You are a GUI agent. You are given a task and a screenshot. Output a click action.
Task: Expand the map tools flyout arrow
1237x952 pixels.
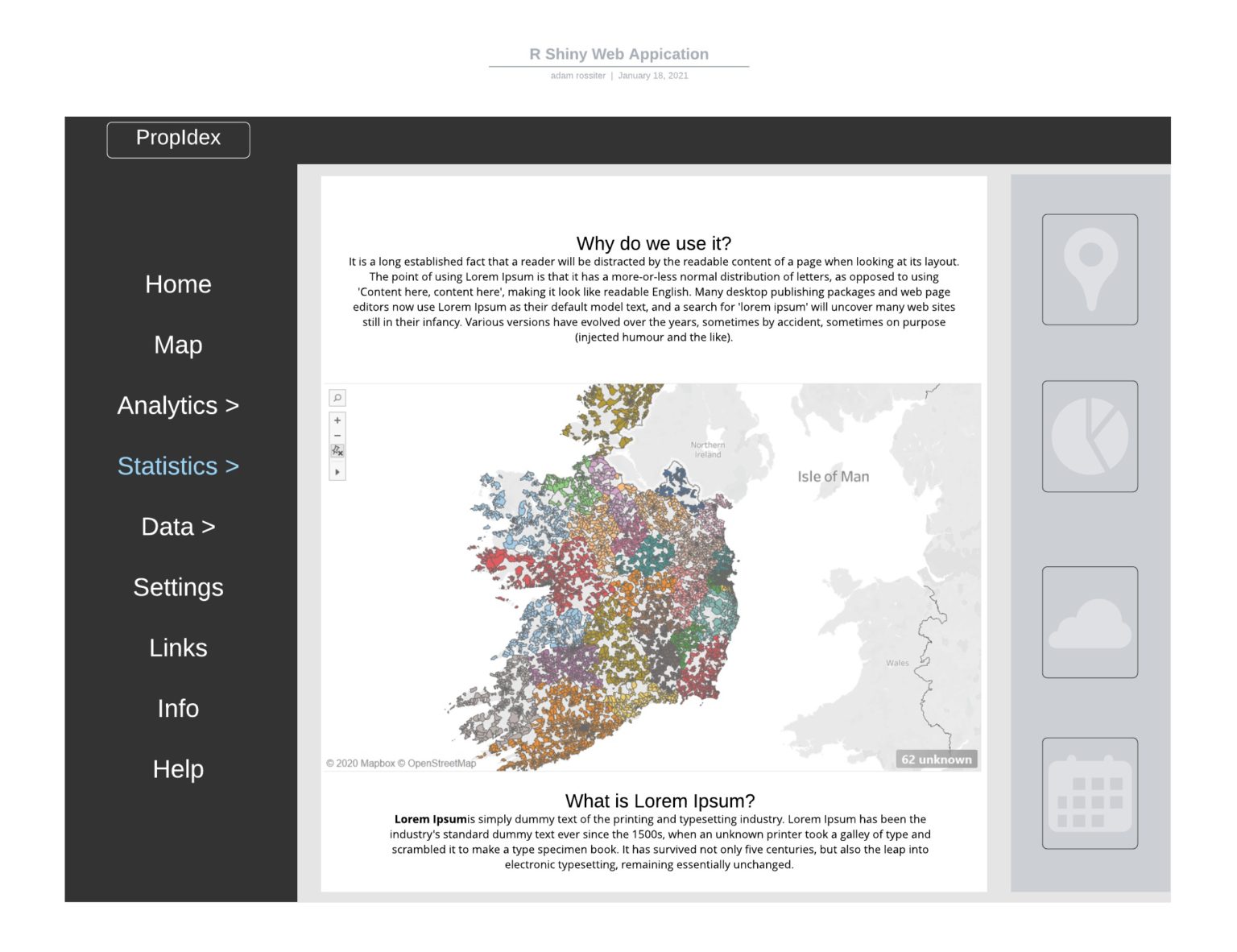click(337, 472)
